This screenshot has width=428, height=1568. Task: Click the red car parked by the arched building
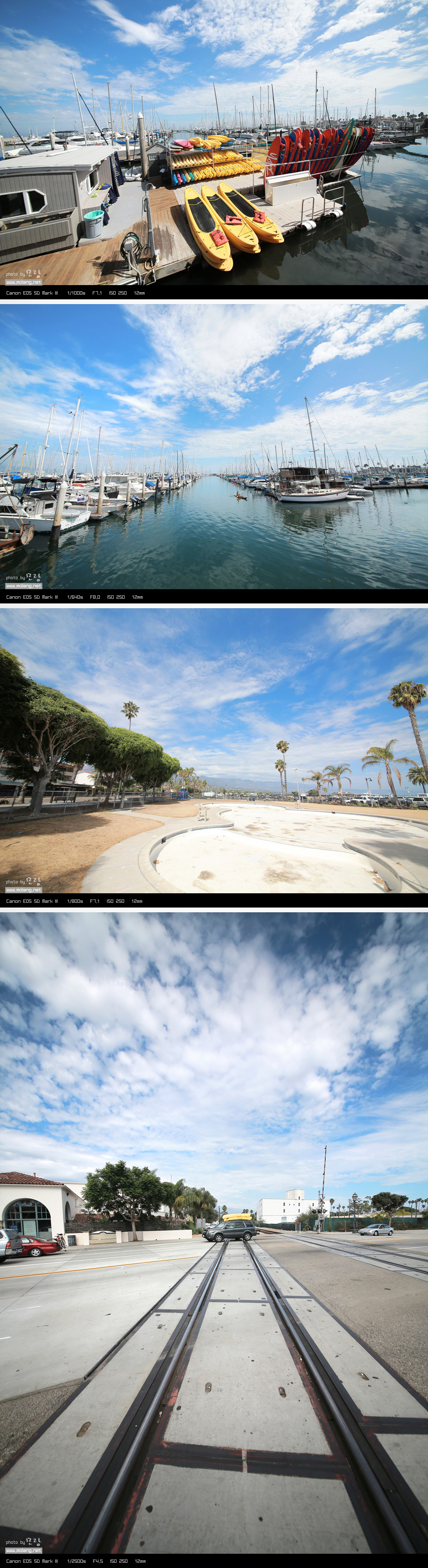(39, 1246)
